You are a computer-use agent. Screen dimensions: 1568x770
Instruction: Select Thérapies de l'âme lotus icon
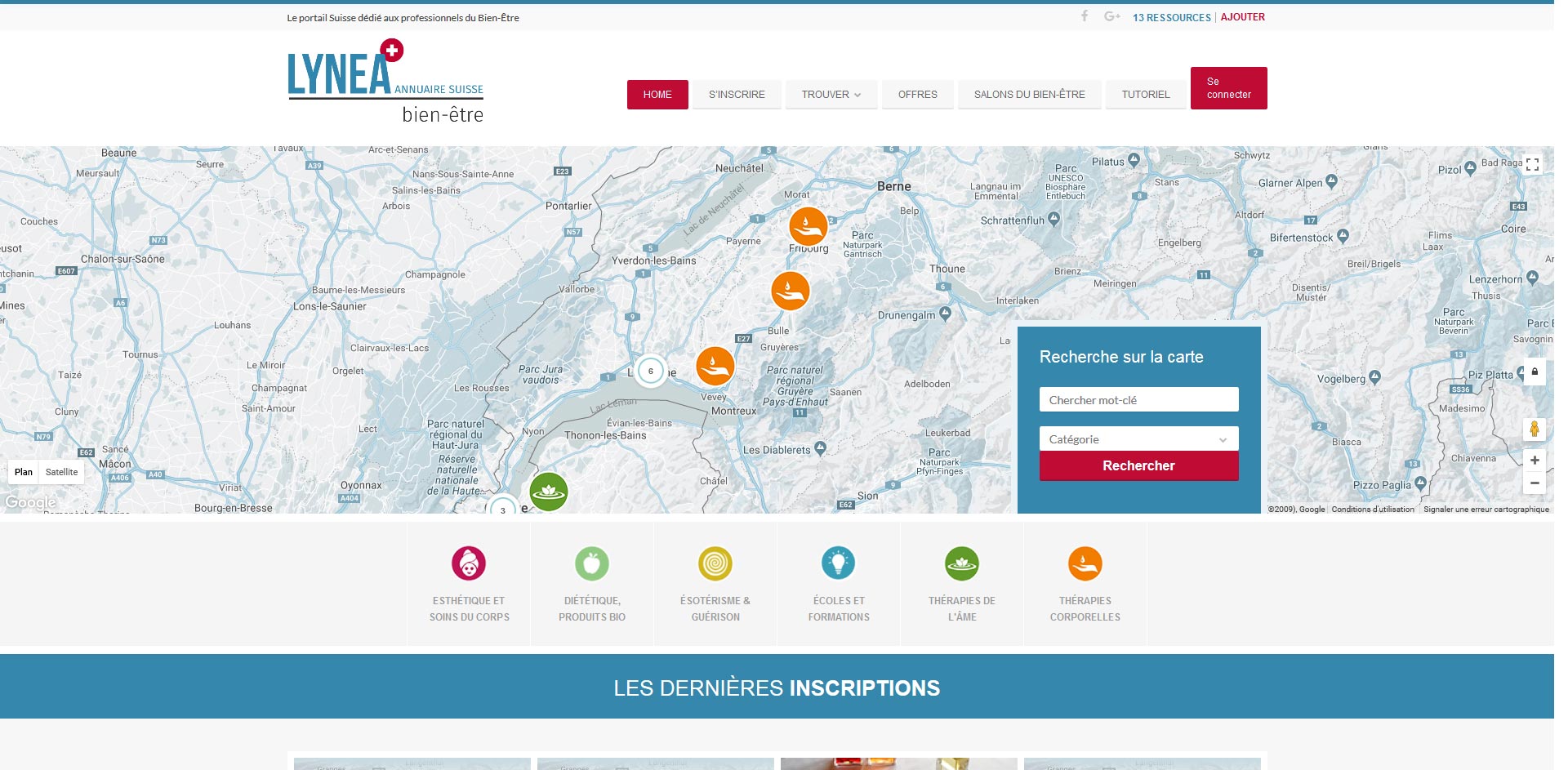click(x=962, y=563)
